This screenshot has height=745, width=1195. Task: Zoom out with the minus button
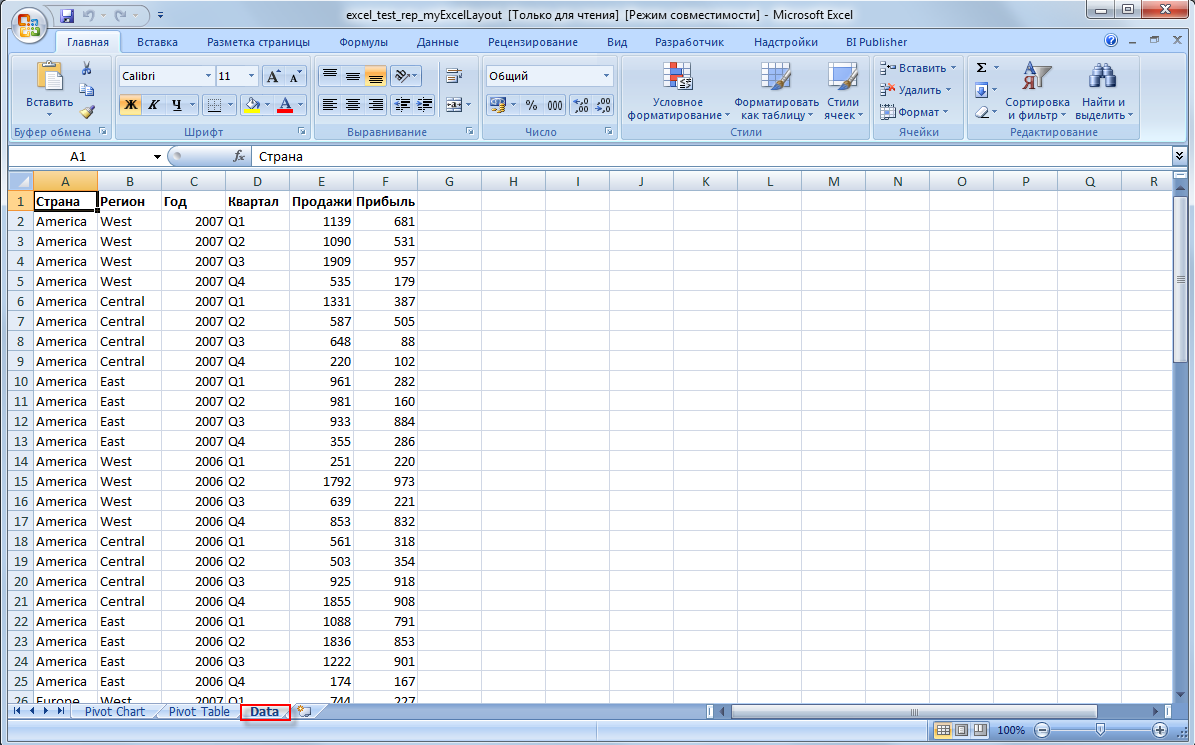coord(1041,730)
